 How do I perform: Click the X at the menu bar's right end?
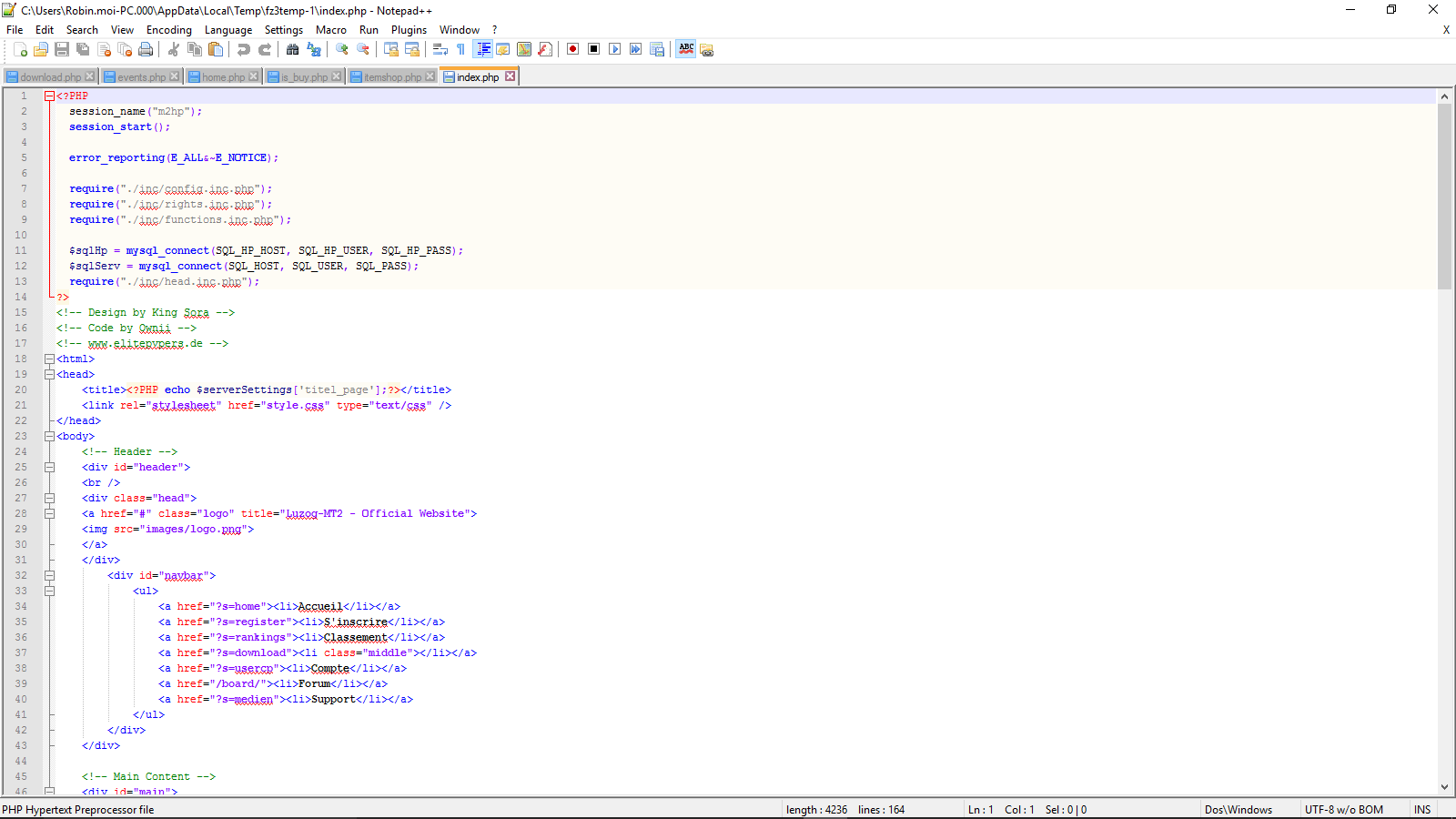point(1446,30)
